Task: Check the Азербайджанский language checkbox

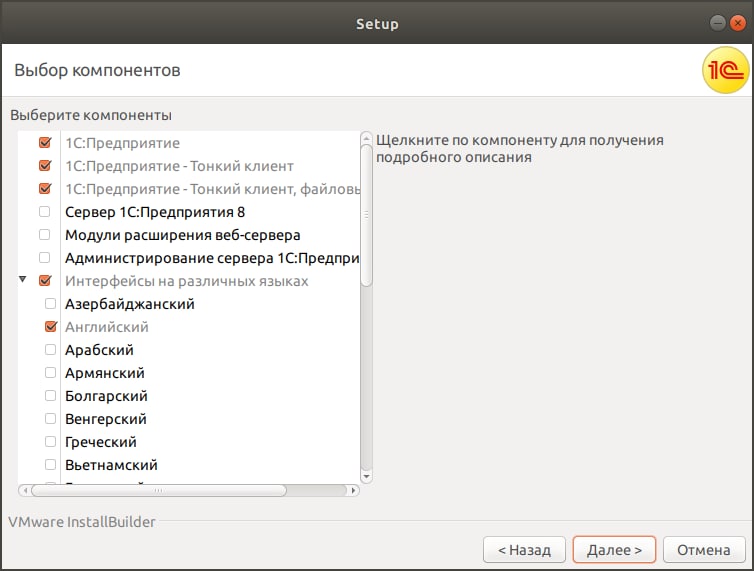Action: coord(50,304)
